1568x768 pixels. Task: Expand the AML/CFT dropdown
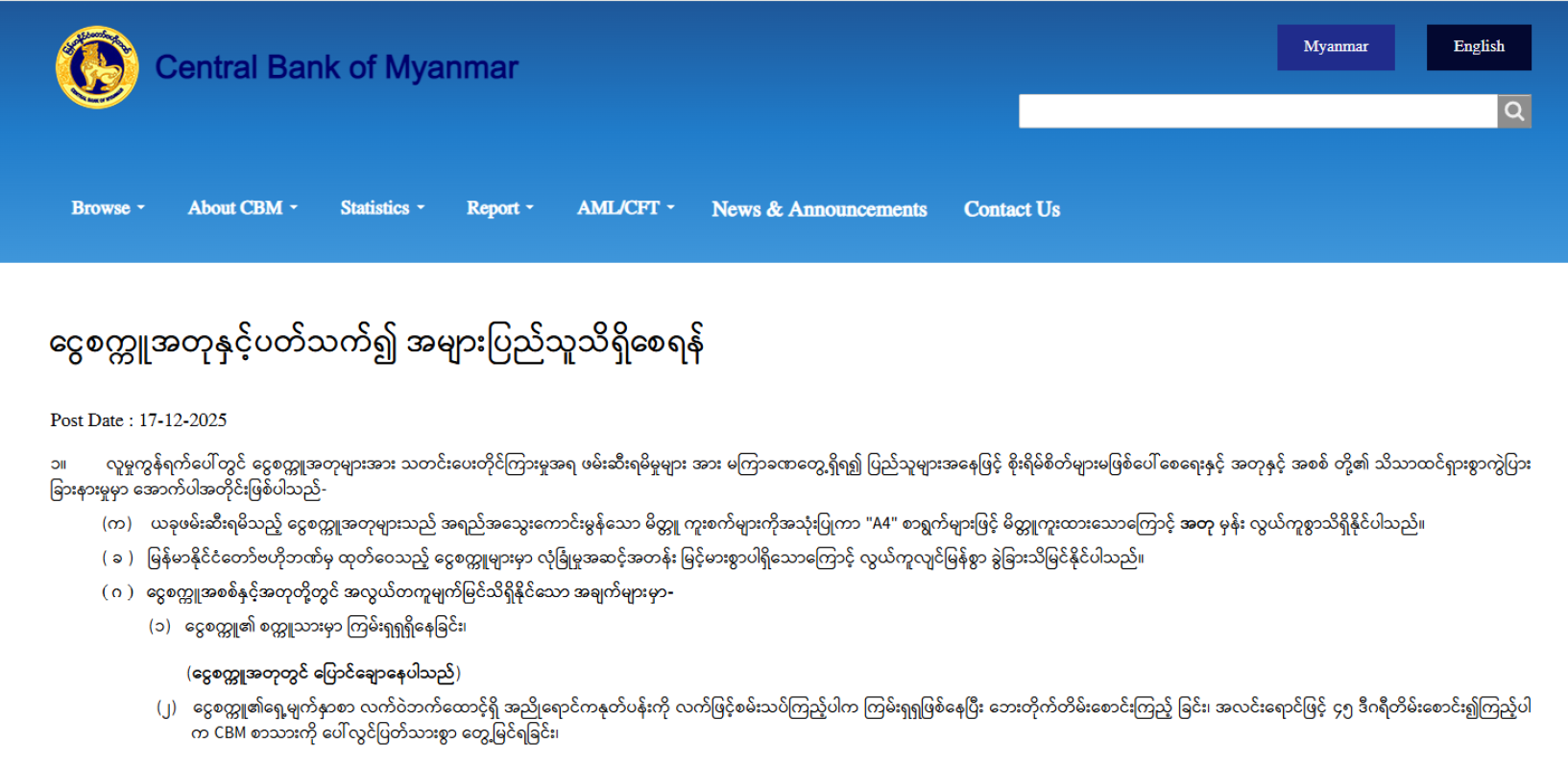[625, 208]
